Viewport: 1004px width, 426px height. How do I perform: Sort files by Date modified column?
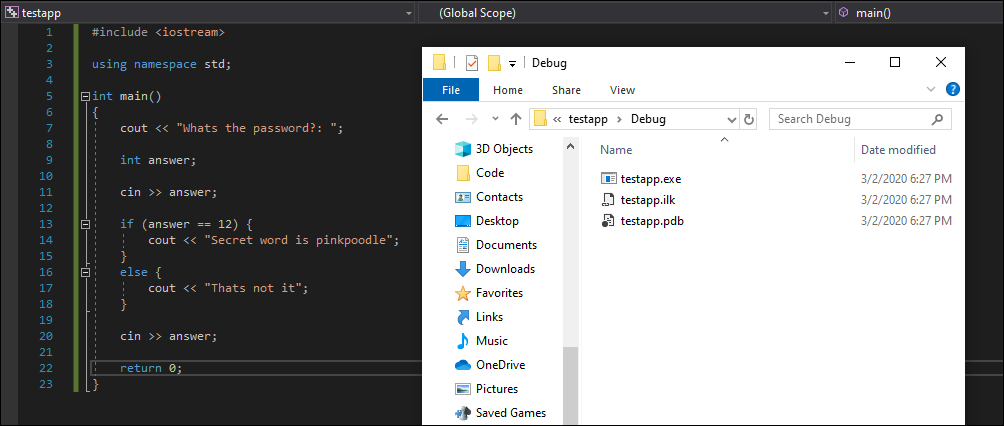pos(898,150)
